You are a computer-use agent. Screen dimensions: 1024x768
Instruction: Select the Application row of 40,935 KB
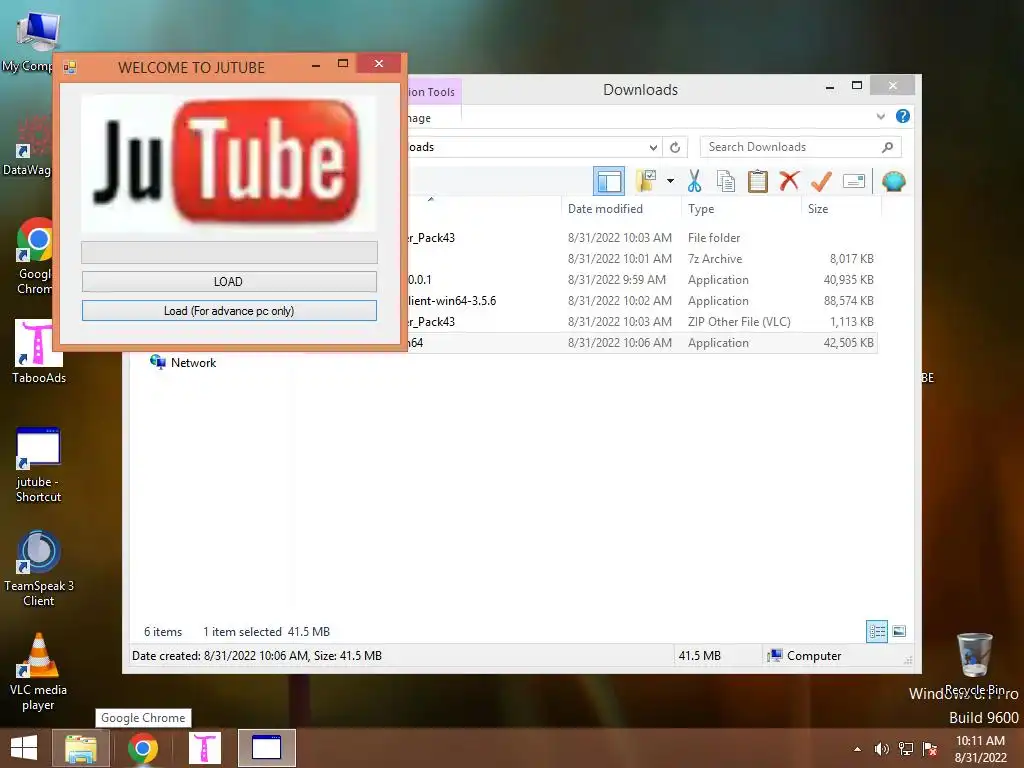[x=643, y=280]
